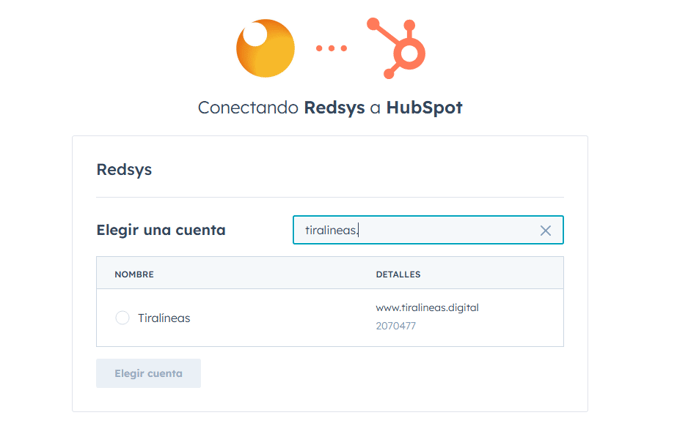The image size is (688, 437).
Task: Select the Tiralíneas radio button
Action: tap(122, 318)
